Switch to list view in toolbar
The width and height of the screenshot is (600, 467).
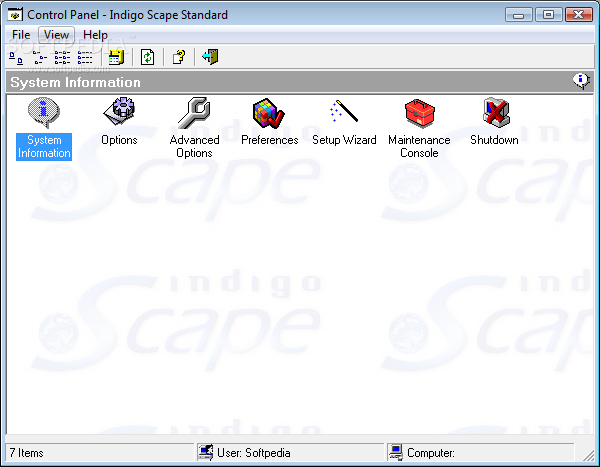(x=62, y=57)
